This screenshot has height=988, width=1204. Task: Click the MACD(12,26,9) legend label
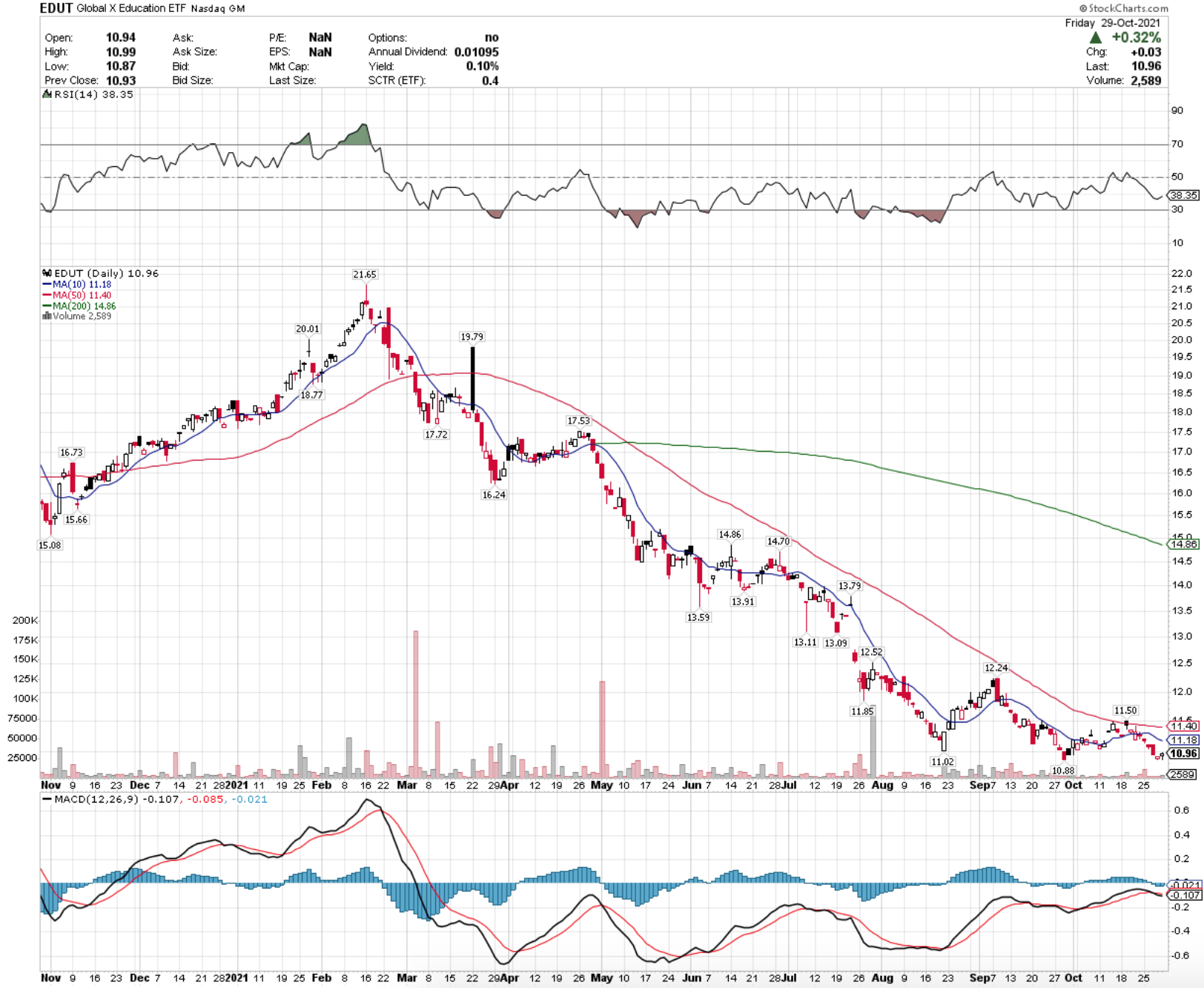tap(96, 800)
